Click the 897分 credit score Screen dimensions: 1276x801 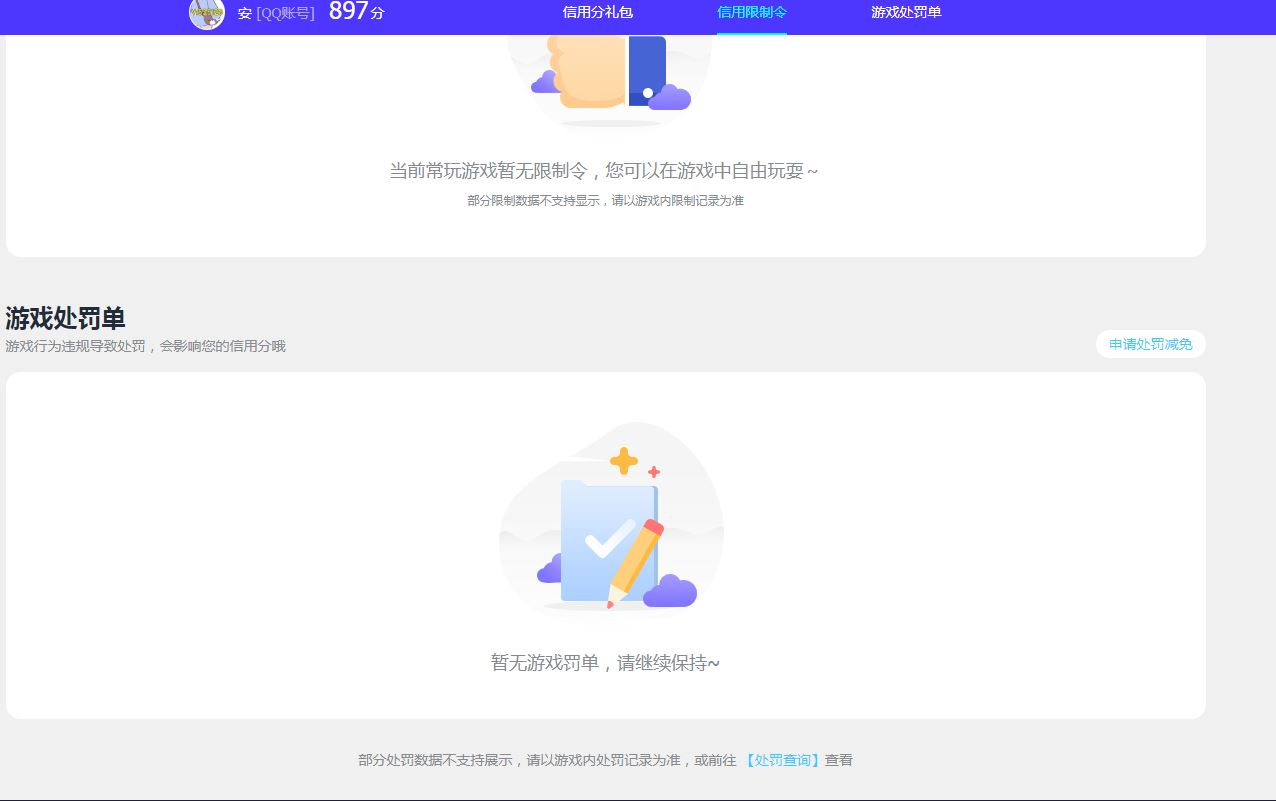pyautogui.click(x=356, y=12)
